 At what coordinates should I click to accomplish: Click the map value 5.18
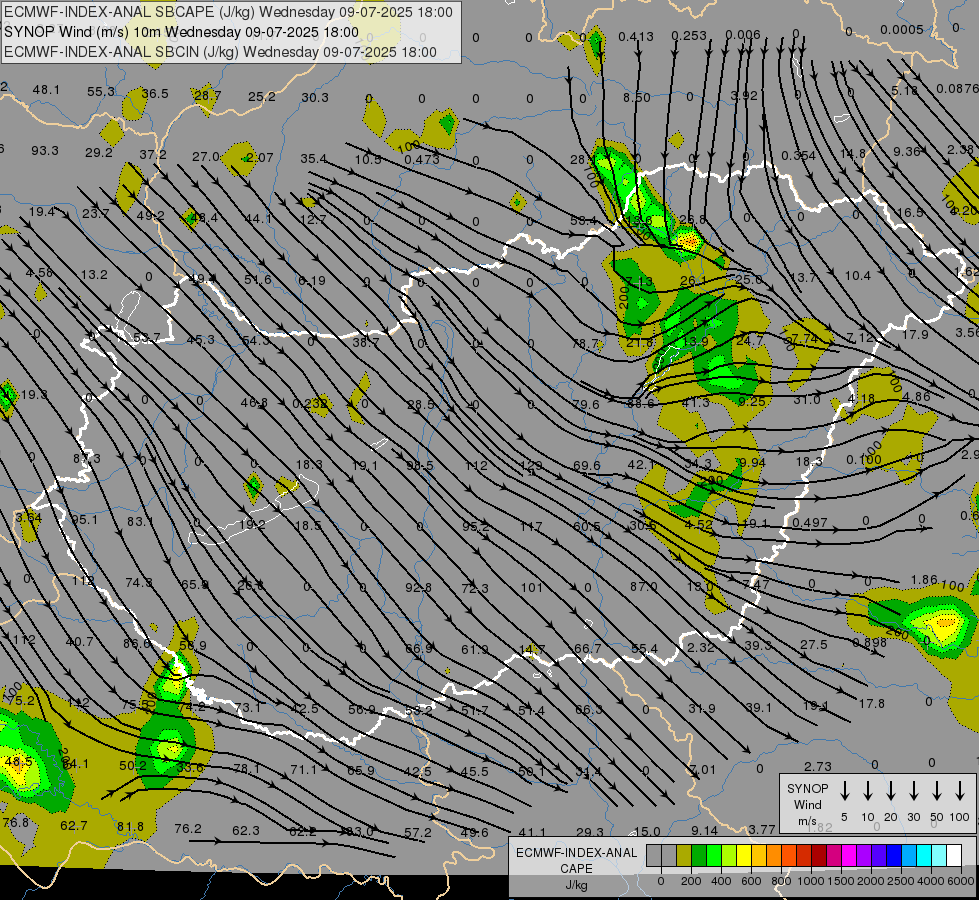[904, 91]
